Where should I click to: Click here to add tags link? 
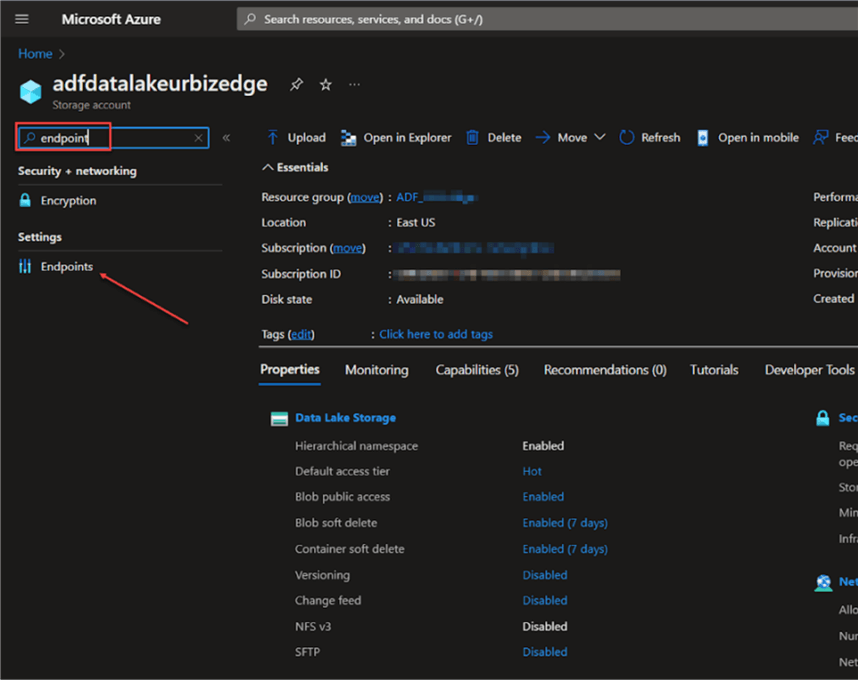click(436, 334)
